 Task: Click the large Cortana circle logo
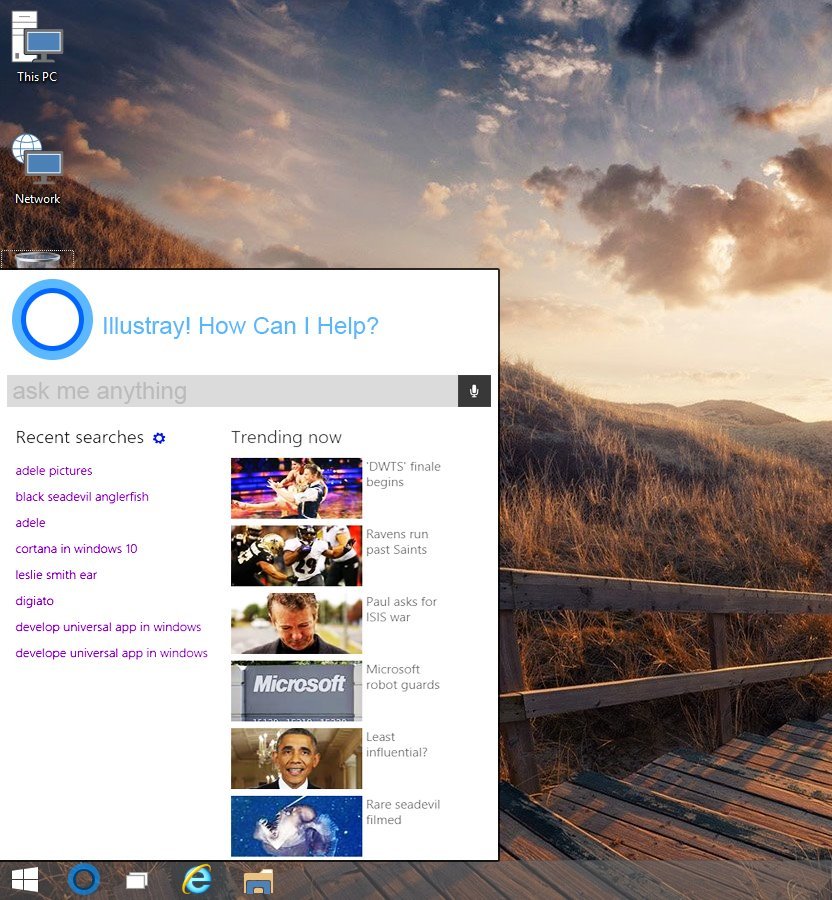click(x=52, y=320)
